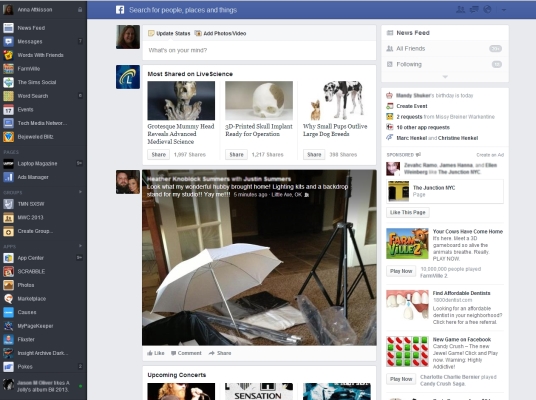Share the 3D-Printed Skull Implant article
The height and width of the screenshot is (400, 536).
tap(236, 155)
